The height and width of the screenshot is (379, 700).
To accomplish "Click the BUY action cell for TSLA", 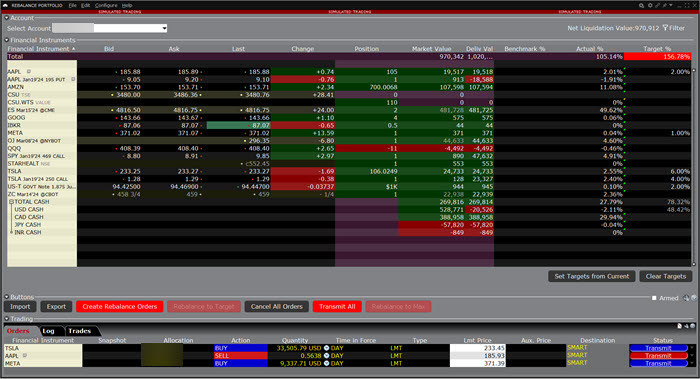I will pos(241,348).
